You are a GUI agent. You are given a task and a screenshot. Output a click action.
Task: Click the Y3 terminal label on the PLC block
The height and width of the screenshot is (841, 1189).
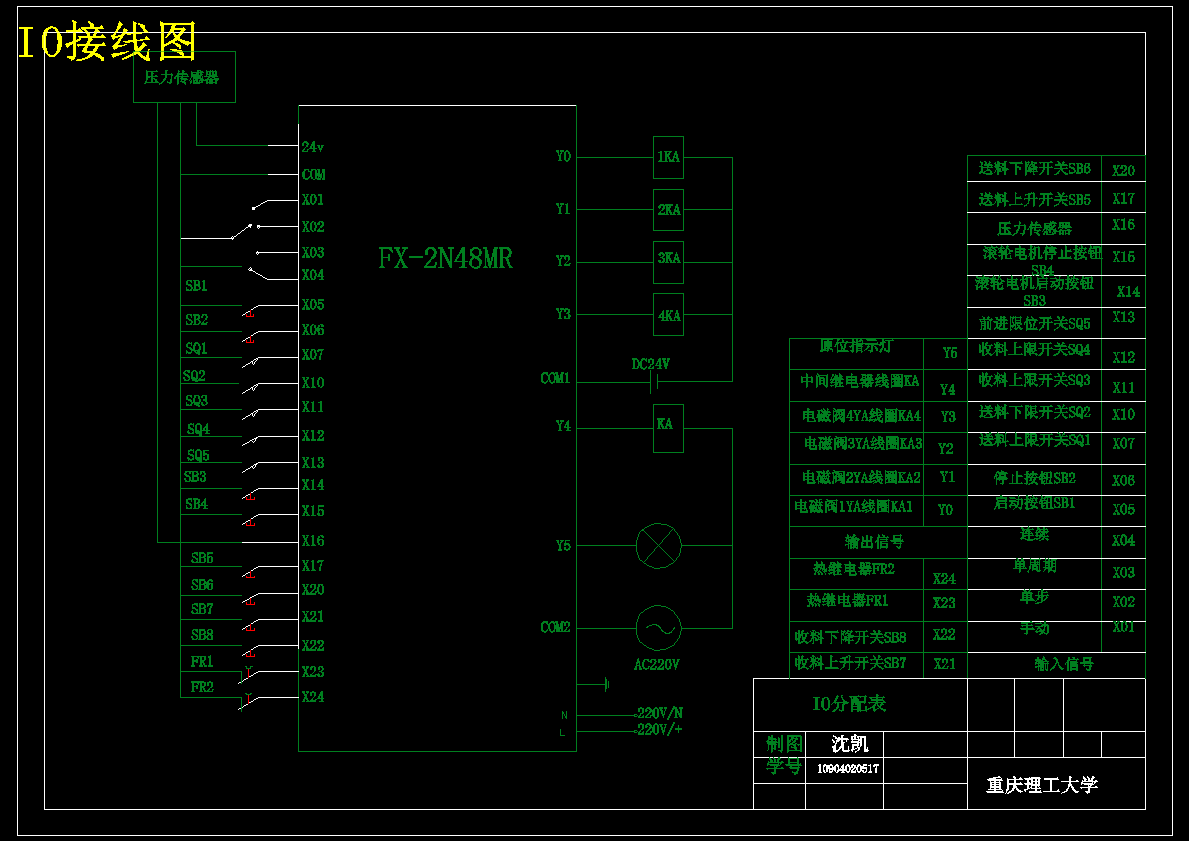[563, 314]
